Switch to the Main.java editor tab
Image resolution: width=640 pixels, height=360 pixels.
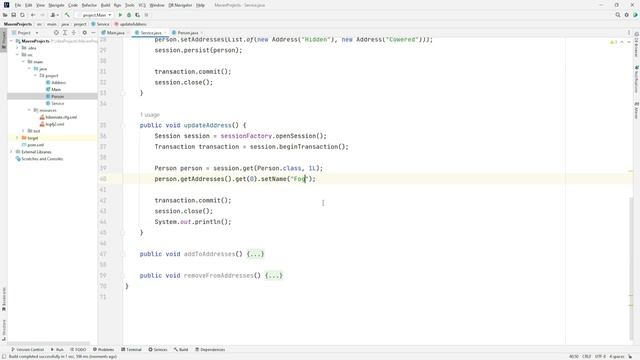(x=114, y=33)
